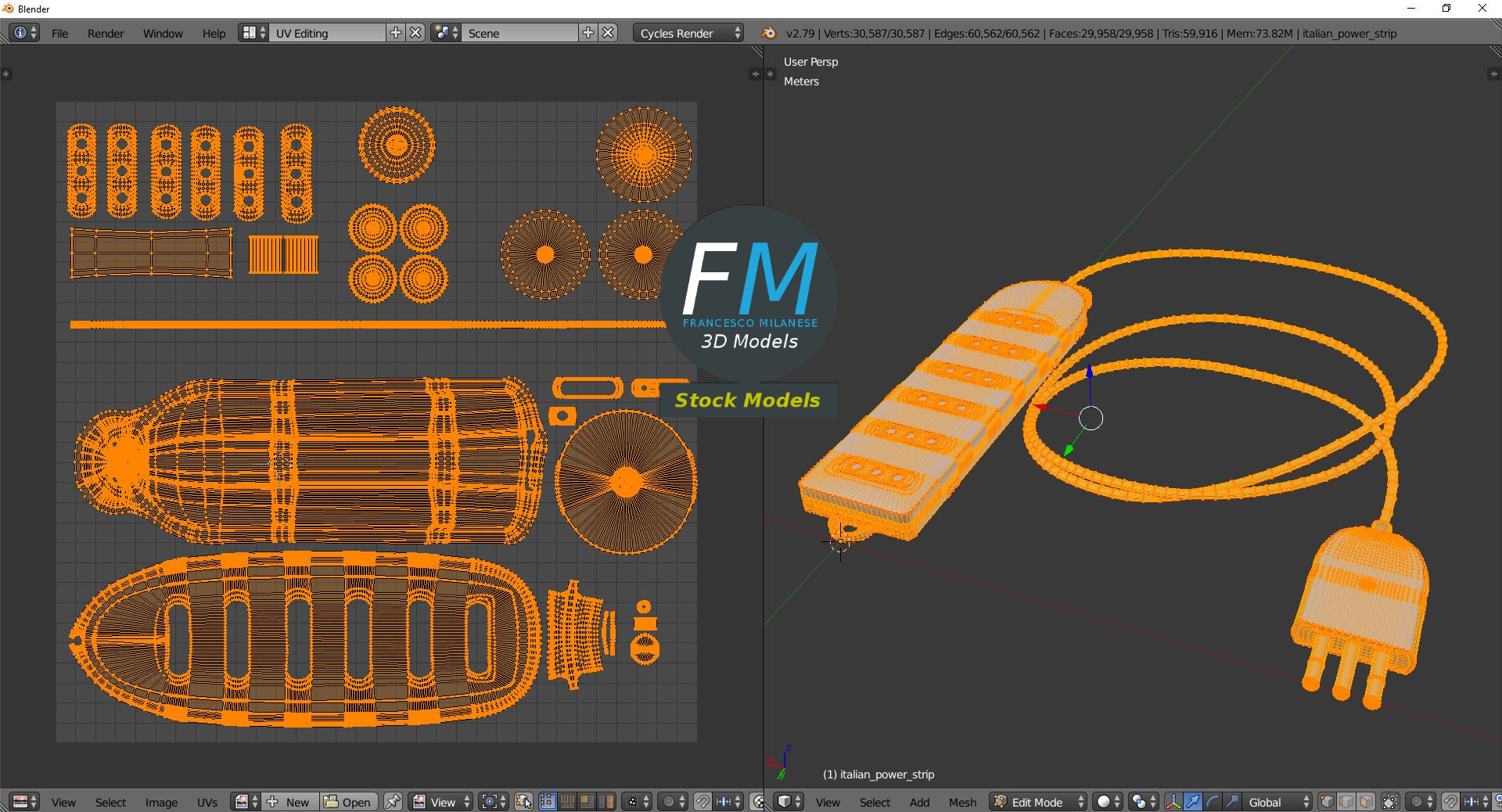Open the Add menu

pos(919,803)
